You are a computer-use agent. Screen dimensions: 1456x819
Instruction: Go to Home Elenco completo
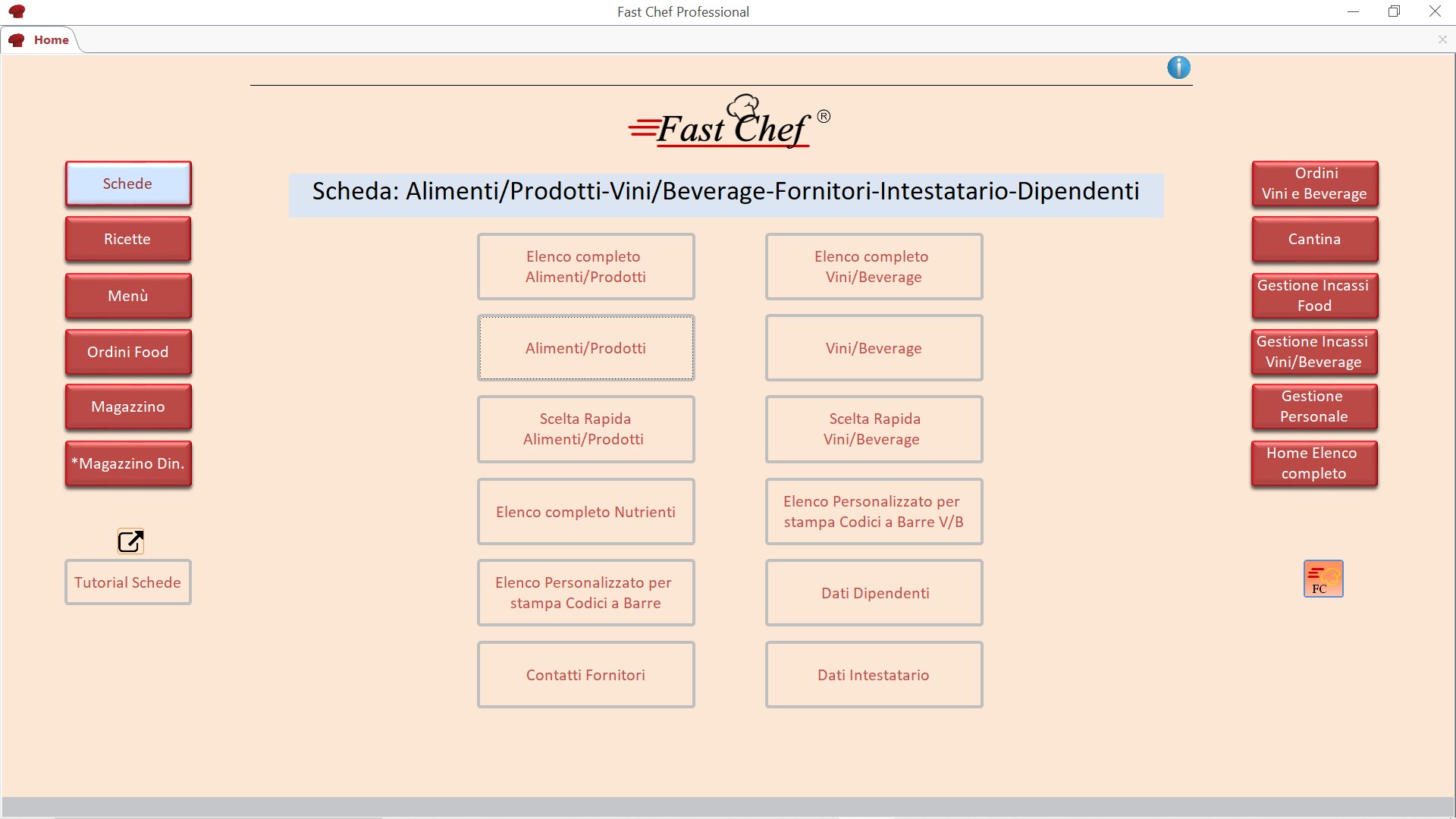click(x=1314, y=463)
